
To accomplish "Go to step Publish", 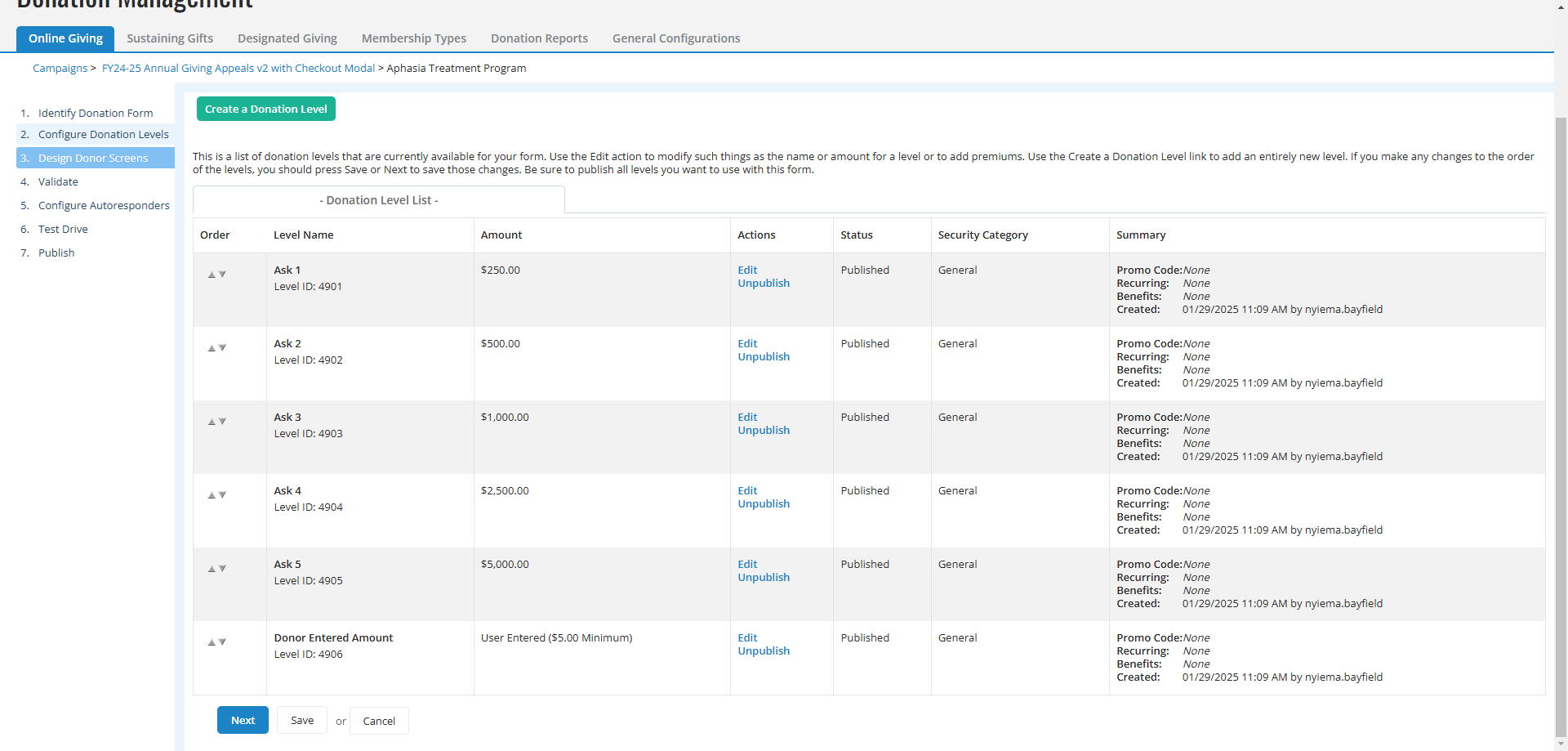I will pos(56,253).
